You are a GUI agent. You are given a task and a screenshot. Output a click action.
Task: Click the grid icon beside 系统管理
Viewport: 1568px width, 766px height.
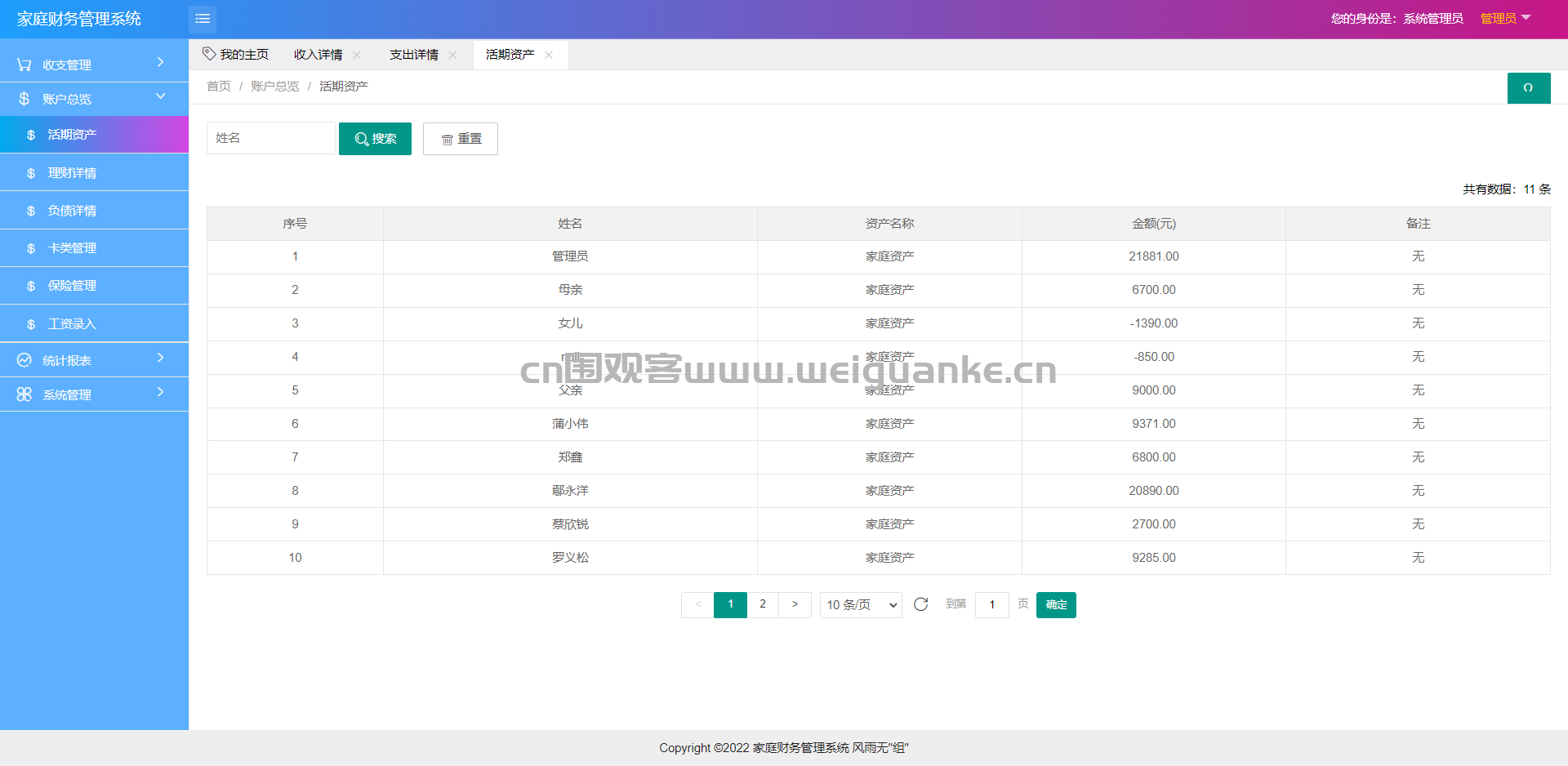click(x=24, y=394)
